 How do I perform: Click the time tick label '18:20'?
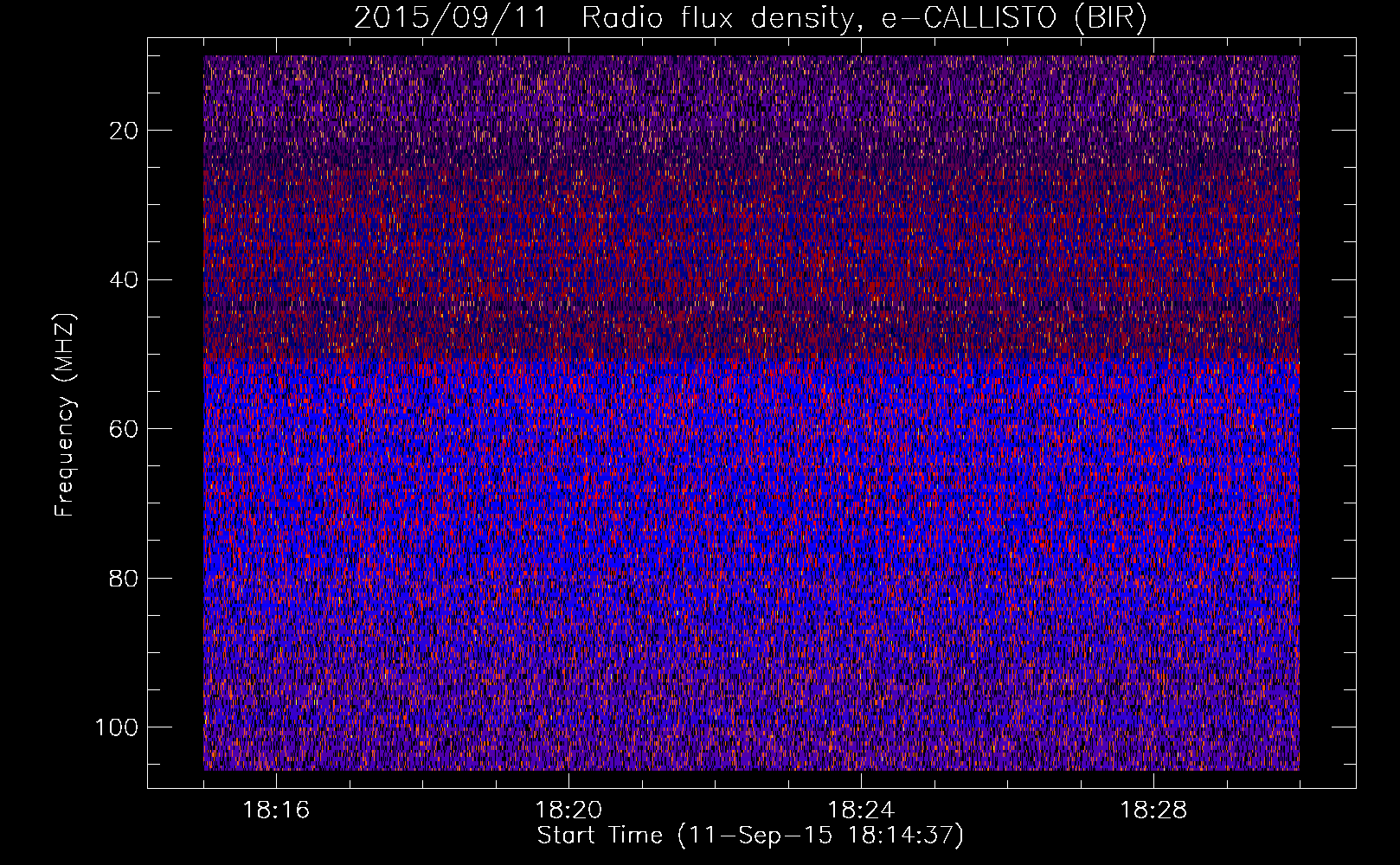[568, 811]
